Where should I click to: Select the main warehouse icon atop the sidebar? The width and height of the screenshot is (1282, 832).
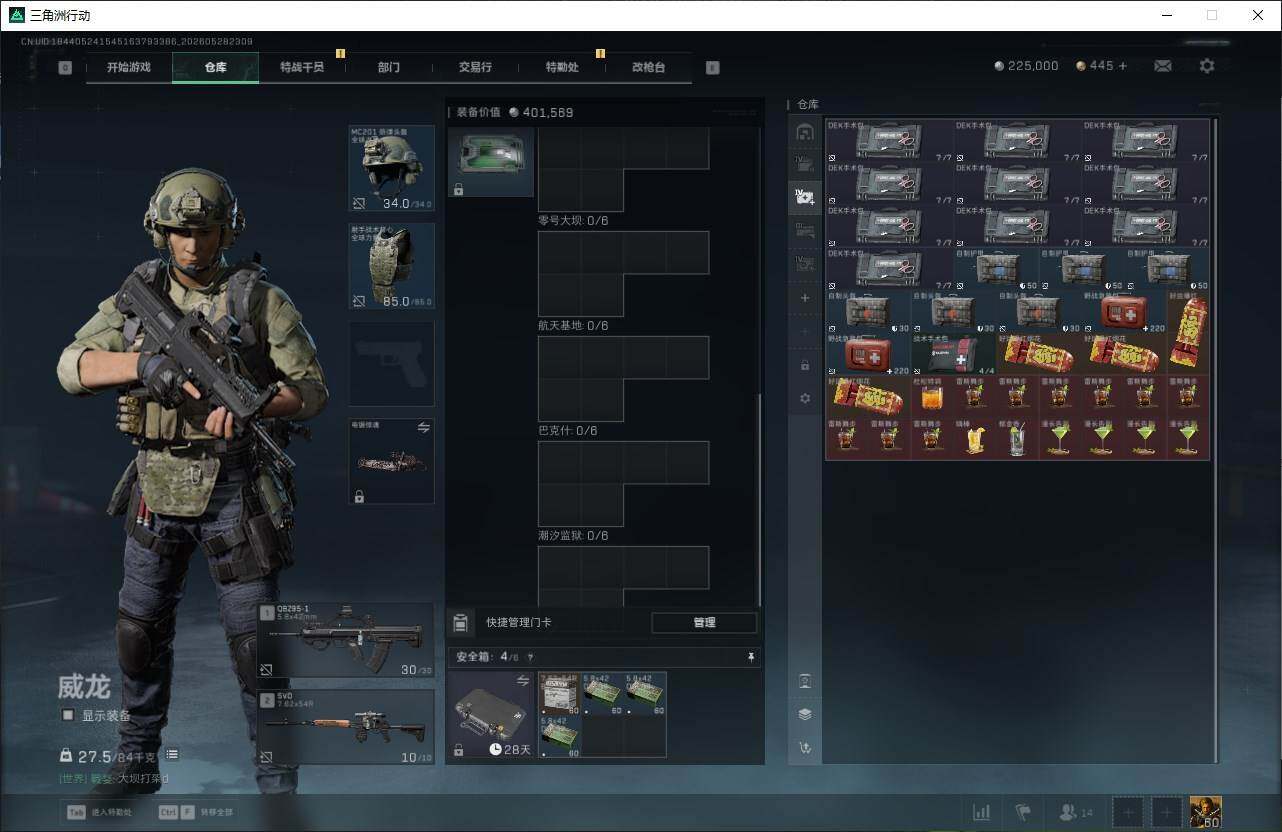point(805,132)
